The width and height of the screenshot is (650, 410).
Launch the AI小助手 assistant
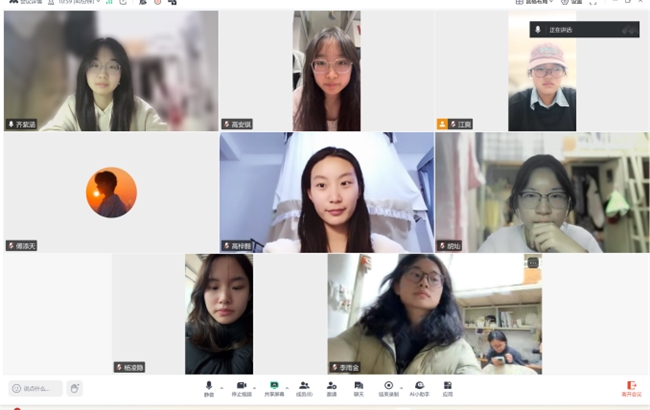point(419,387)
